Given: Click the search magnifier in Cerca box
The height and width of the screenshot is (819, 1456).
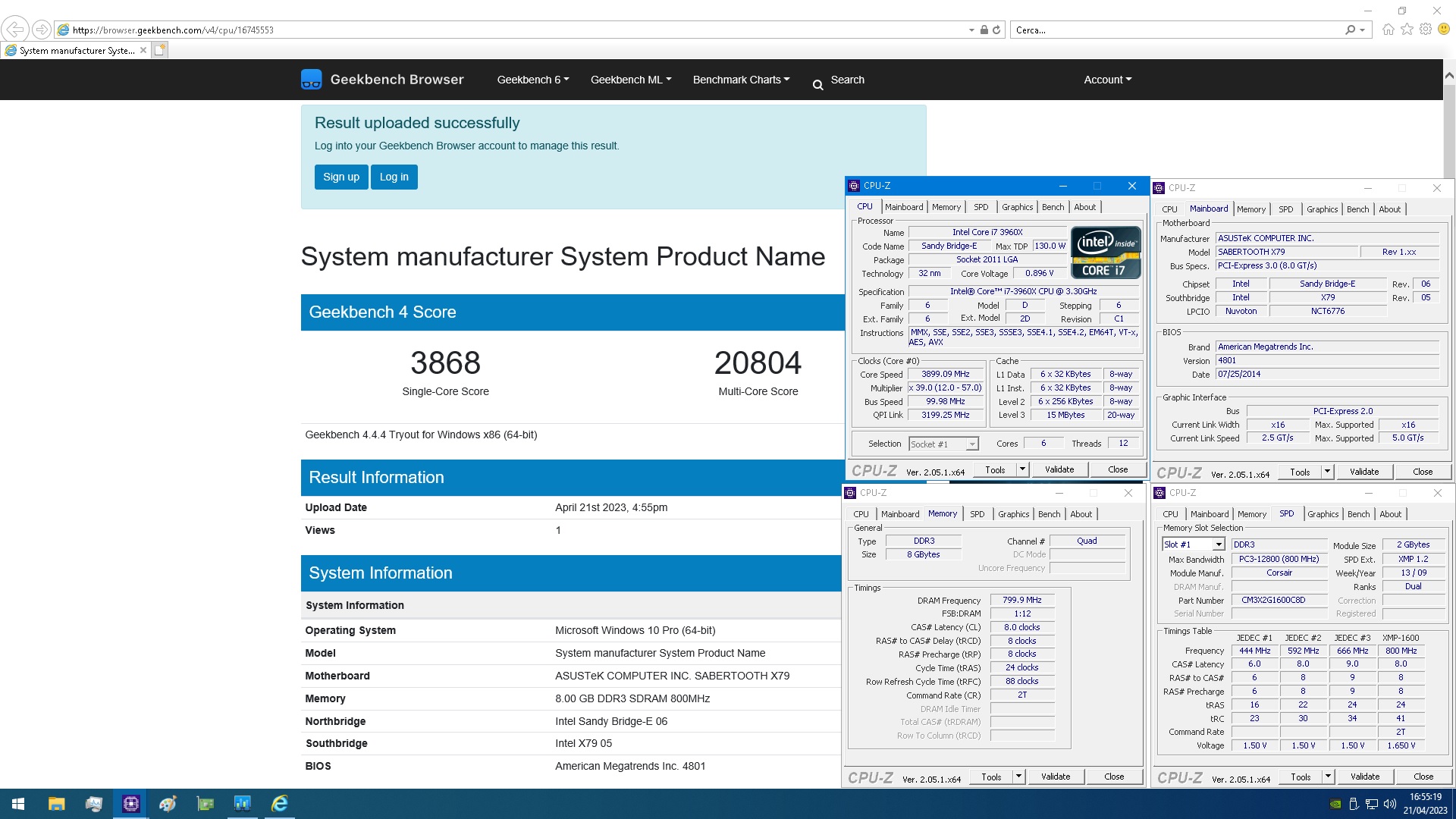Looking at the screenshot, I should click(1350, 30).
